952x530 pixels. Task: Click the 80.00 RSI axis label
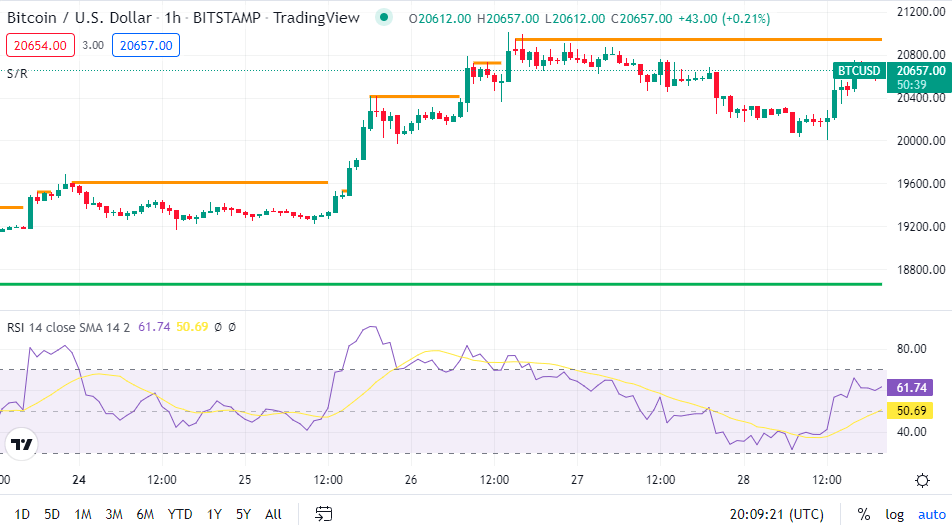click(x=911, y=348)
